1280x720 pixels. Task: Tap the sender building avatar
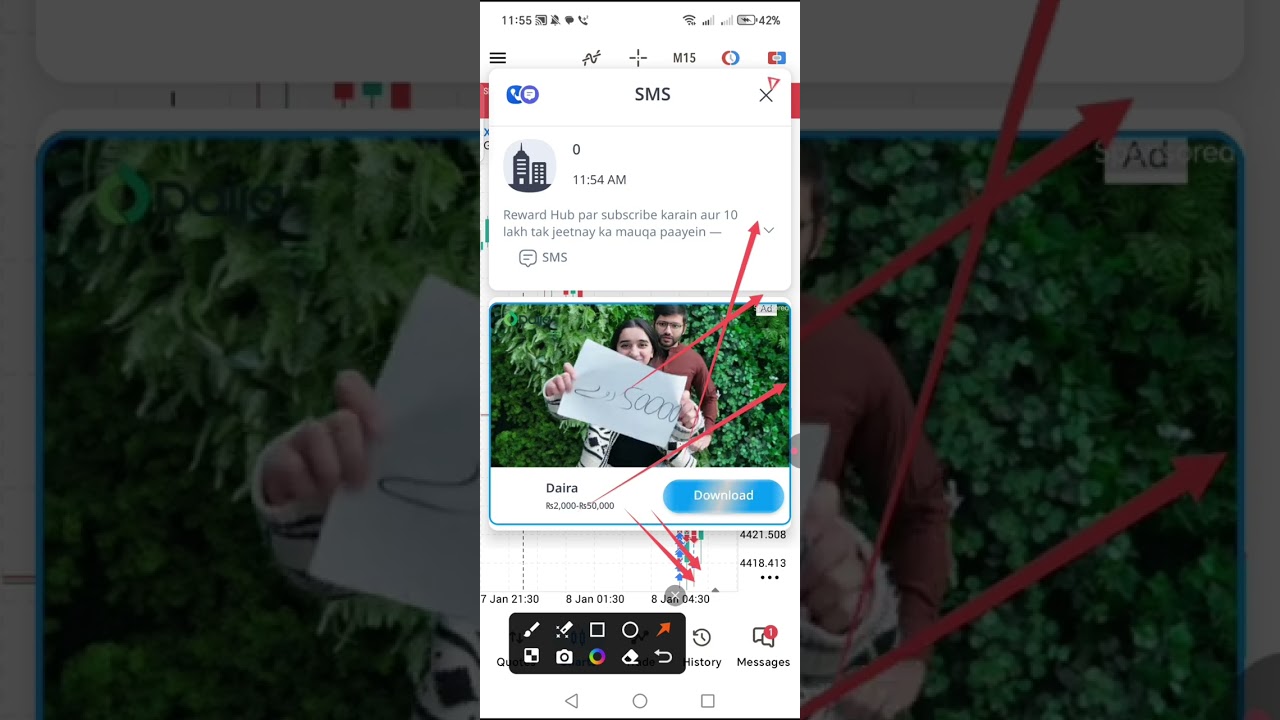coord(529,166)
